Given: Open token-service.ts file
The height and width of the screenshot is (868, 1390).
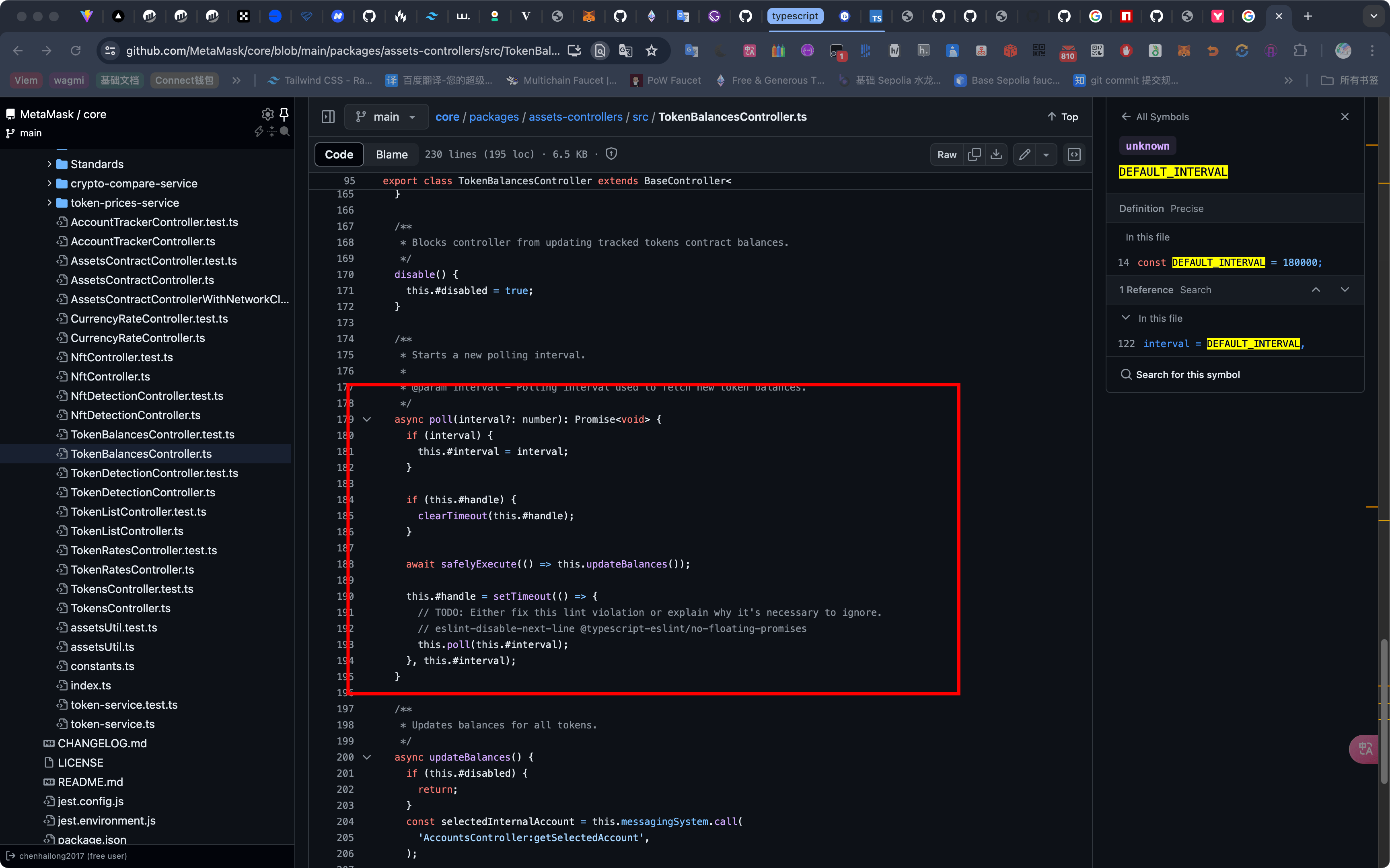Looking at the screenshot, I should (112, 724).
